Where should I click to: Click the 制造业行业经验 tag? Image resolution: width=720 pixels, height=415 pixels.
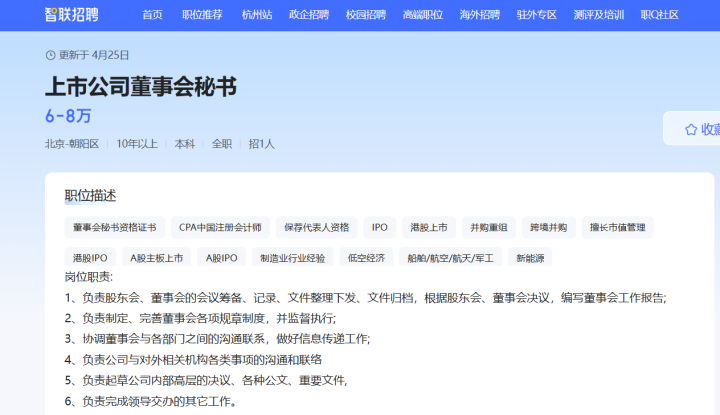click(x=293, y=257)
